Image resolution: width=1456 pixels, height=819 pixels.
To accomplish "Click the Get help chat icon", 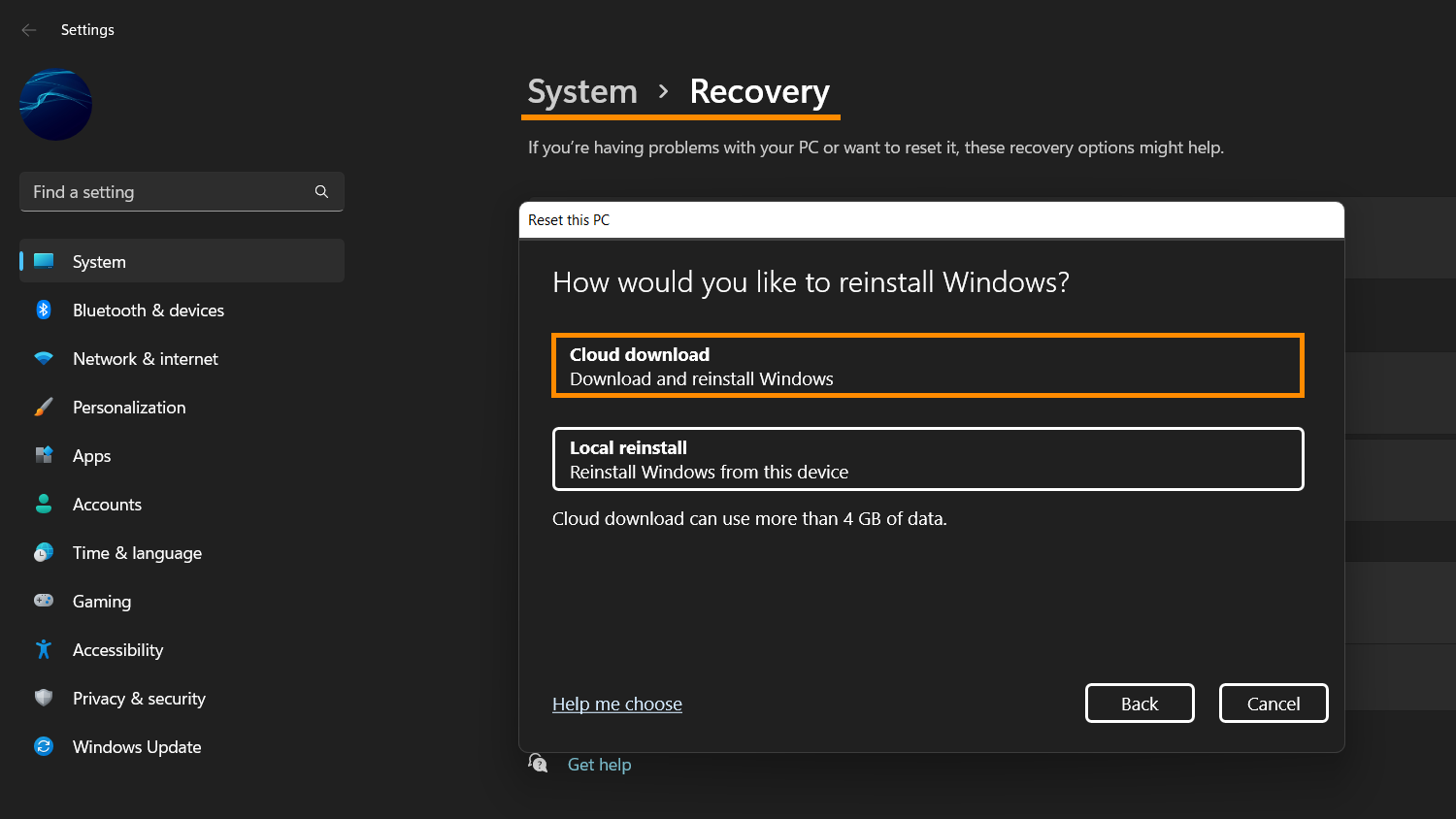I will coord(538,764).
